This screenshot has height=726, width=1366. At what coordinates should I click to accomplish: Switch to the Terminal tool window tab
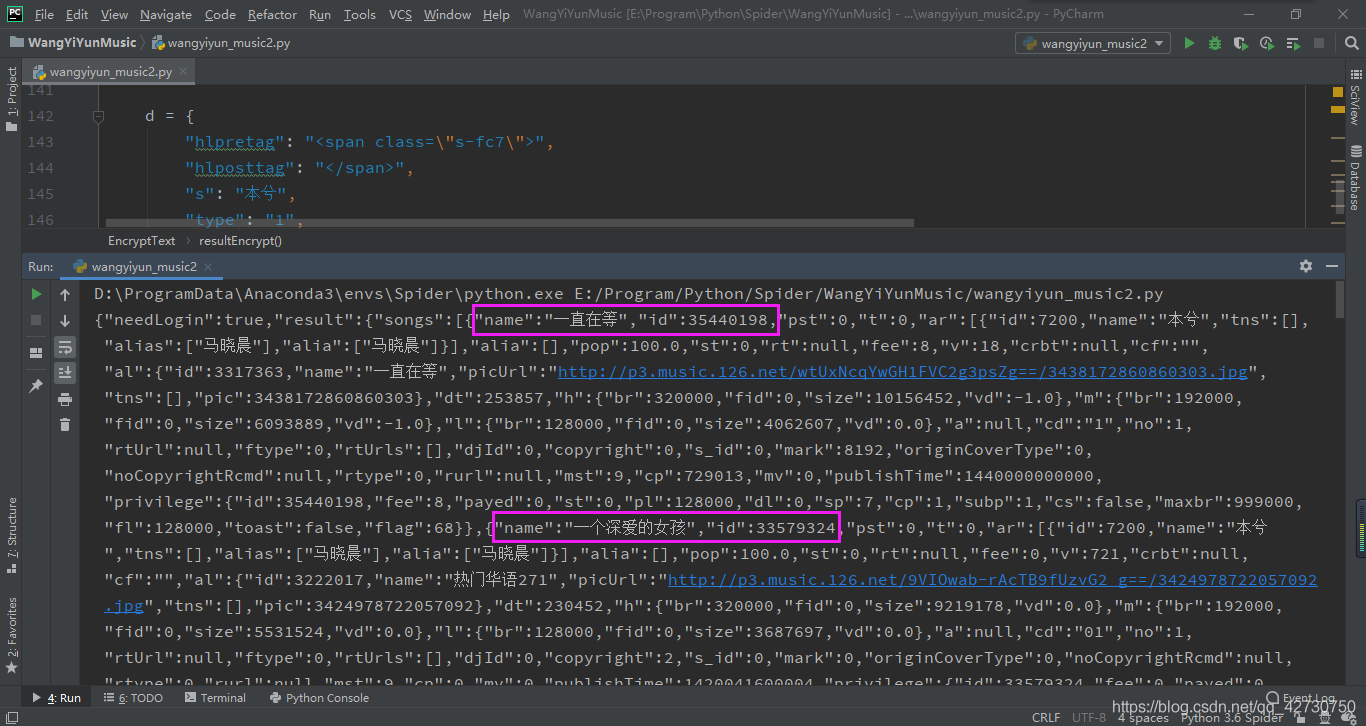214,698
